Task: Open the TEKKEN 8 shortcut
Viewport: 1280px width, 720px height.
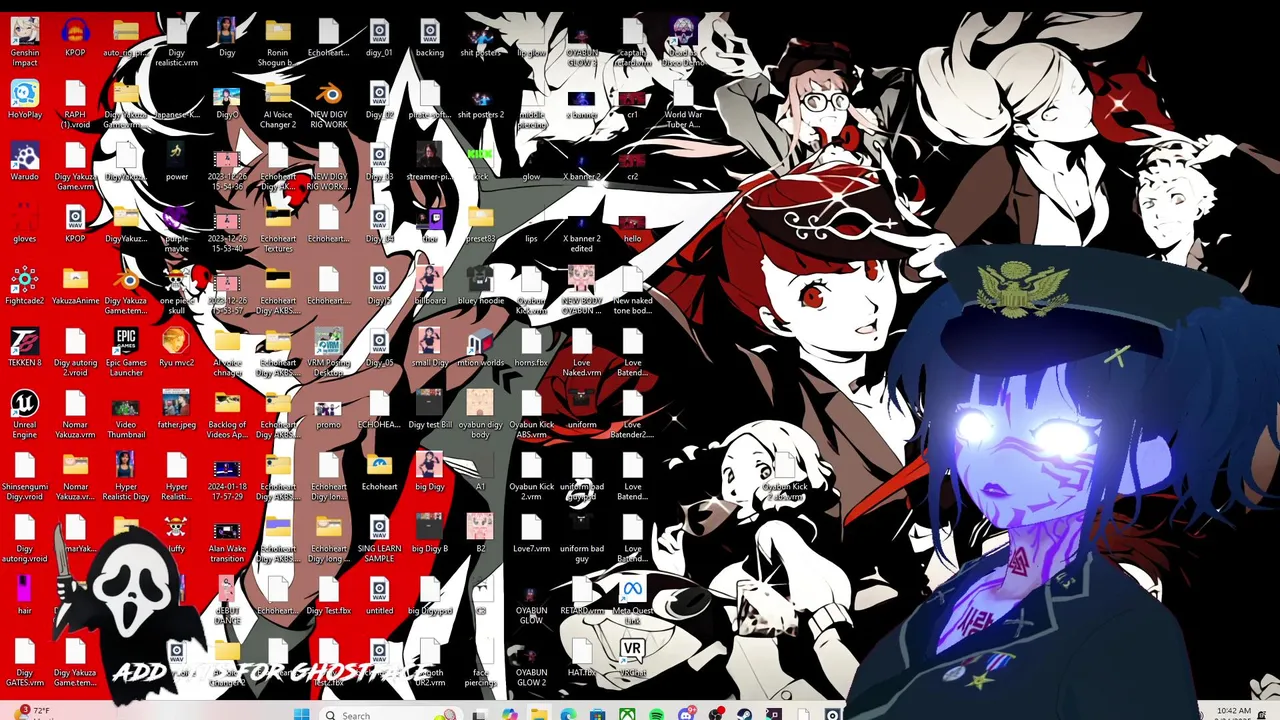Action: [x=25, y=348]
